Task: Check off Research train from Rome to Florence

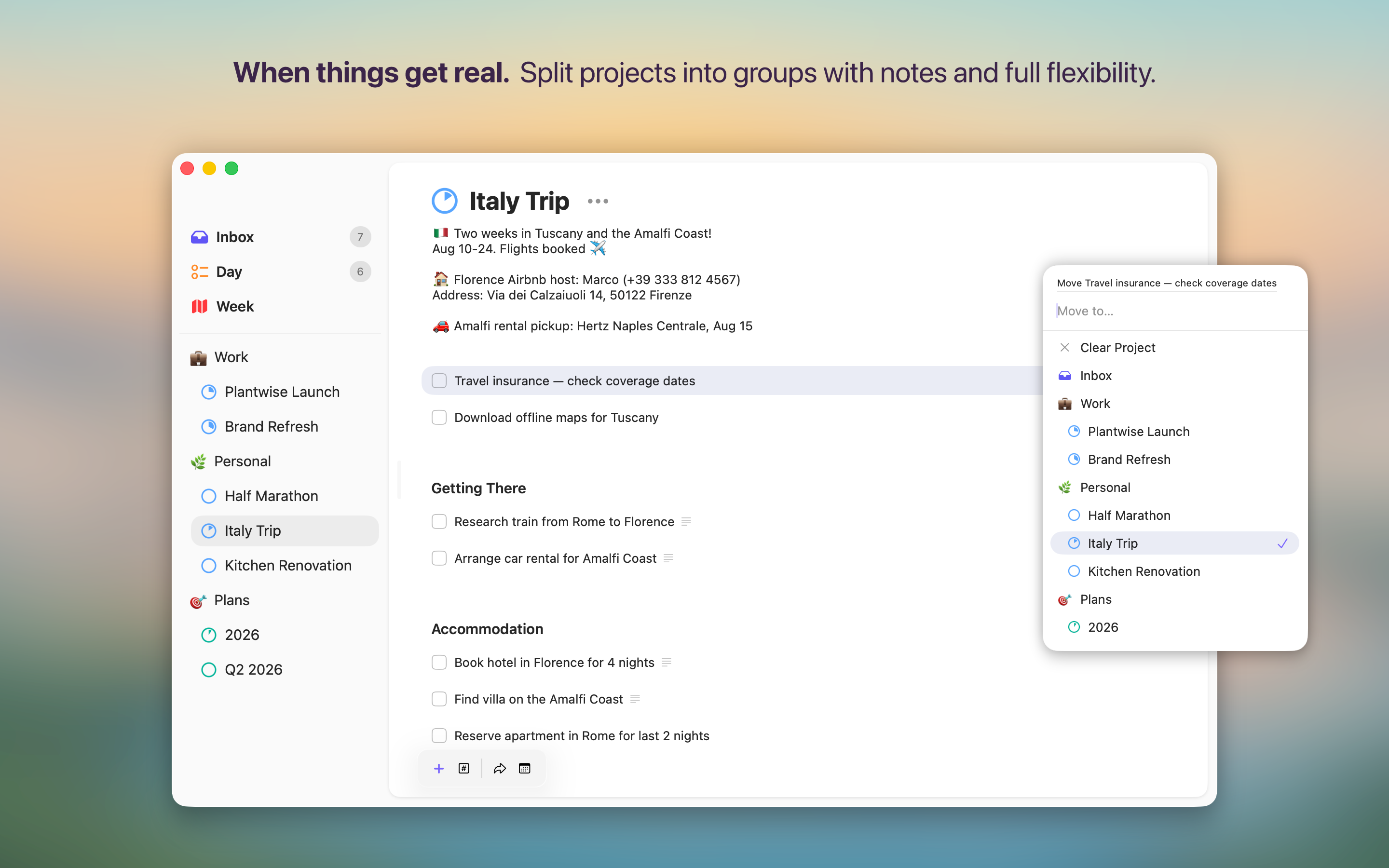Action: coord(439,522)
